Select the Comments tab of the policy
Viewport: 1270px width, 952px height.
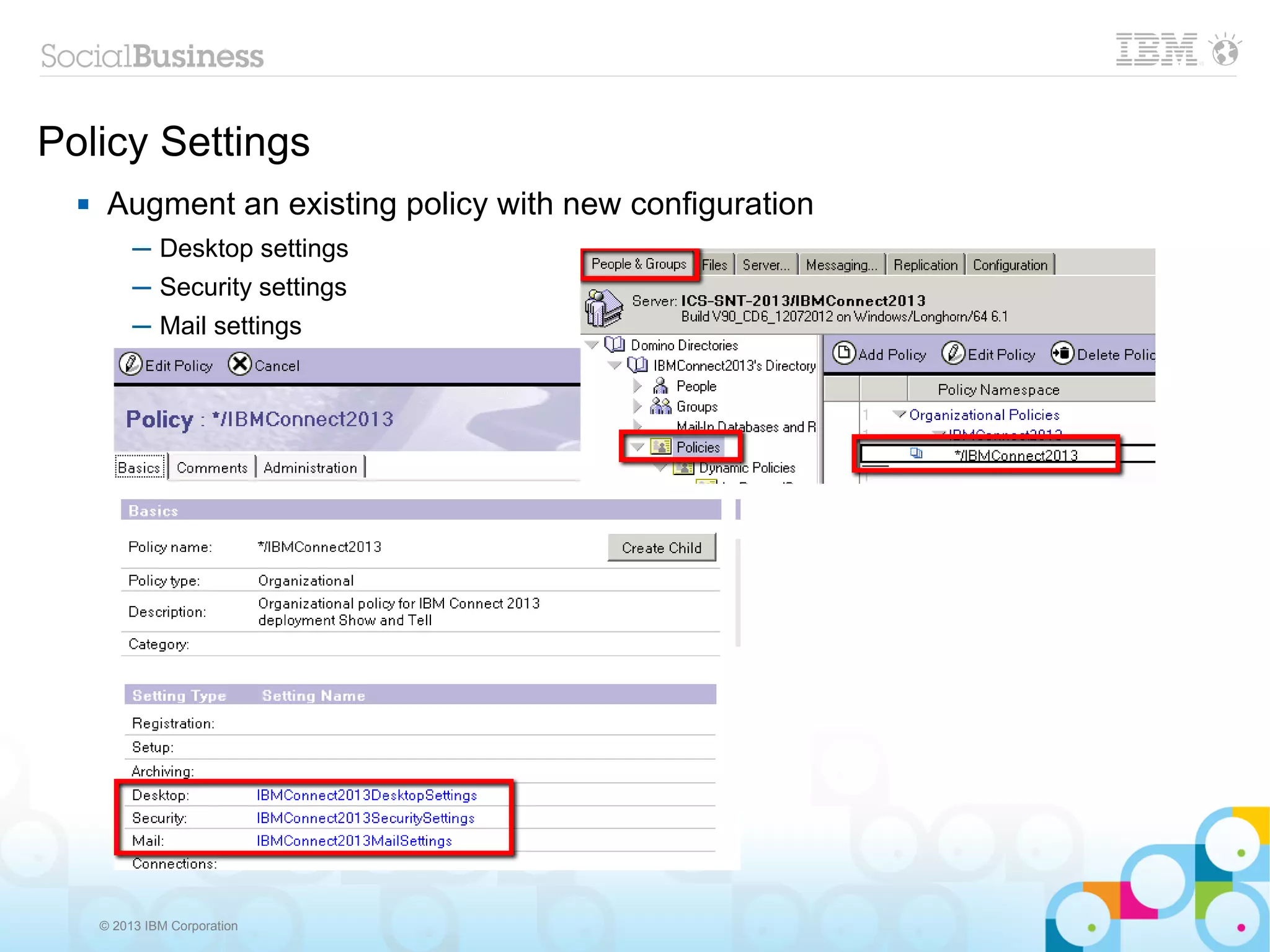pyautogui.click(x=212, y=468)
